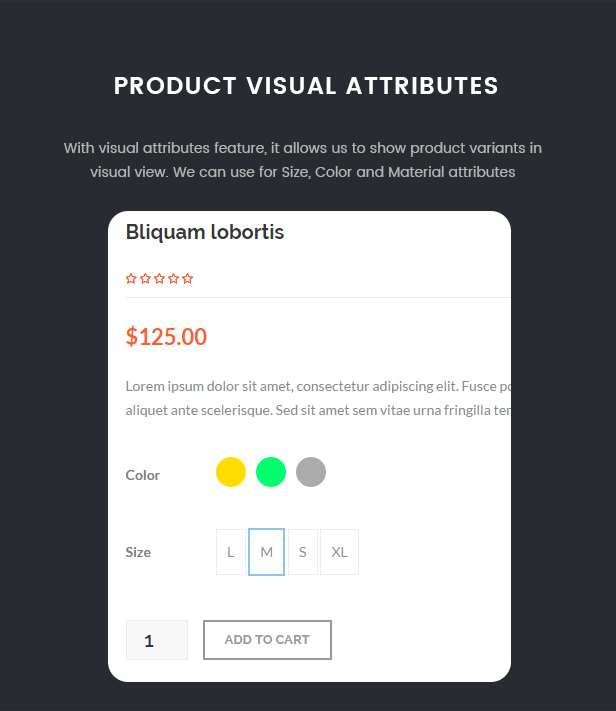Select the yellow color swatch
This screenshot has width=616, height=711.
point(231,472)
